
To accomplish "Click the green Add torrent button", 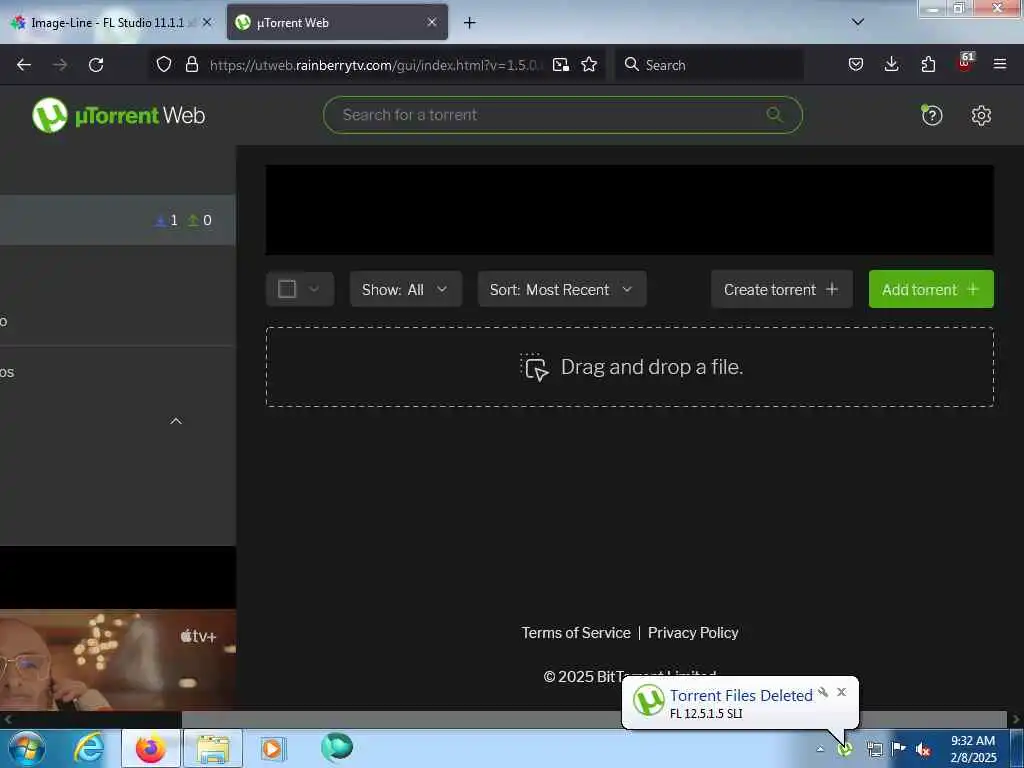I will point(931,289).
